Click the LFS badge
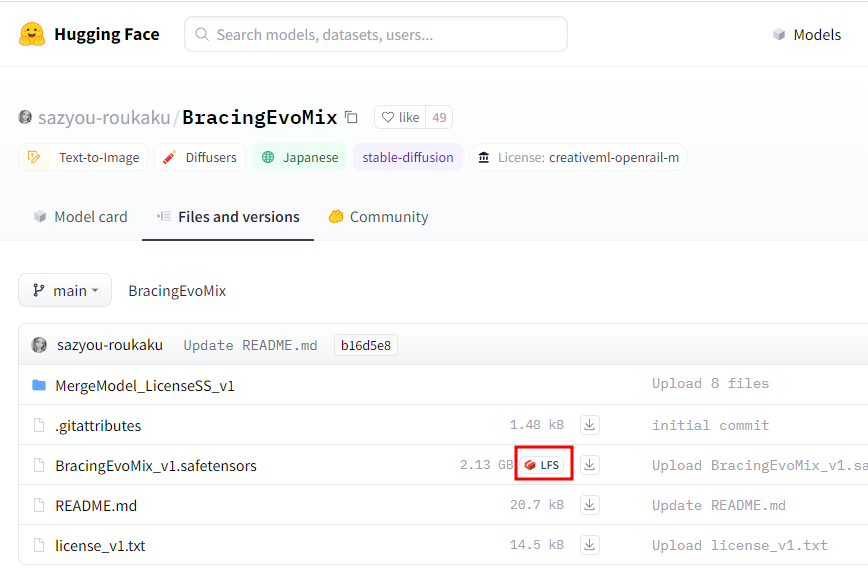Screen dimensions: 868x568 (x=543, y=464)
